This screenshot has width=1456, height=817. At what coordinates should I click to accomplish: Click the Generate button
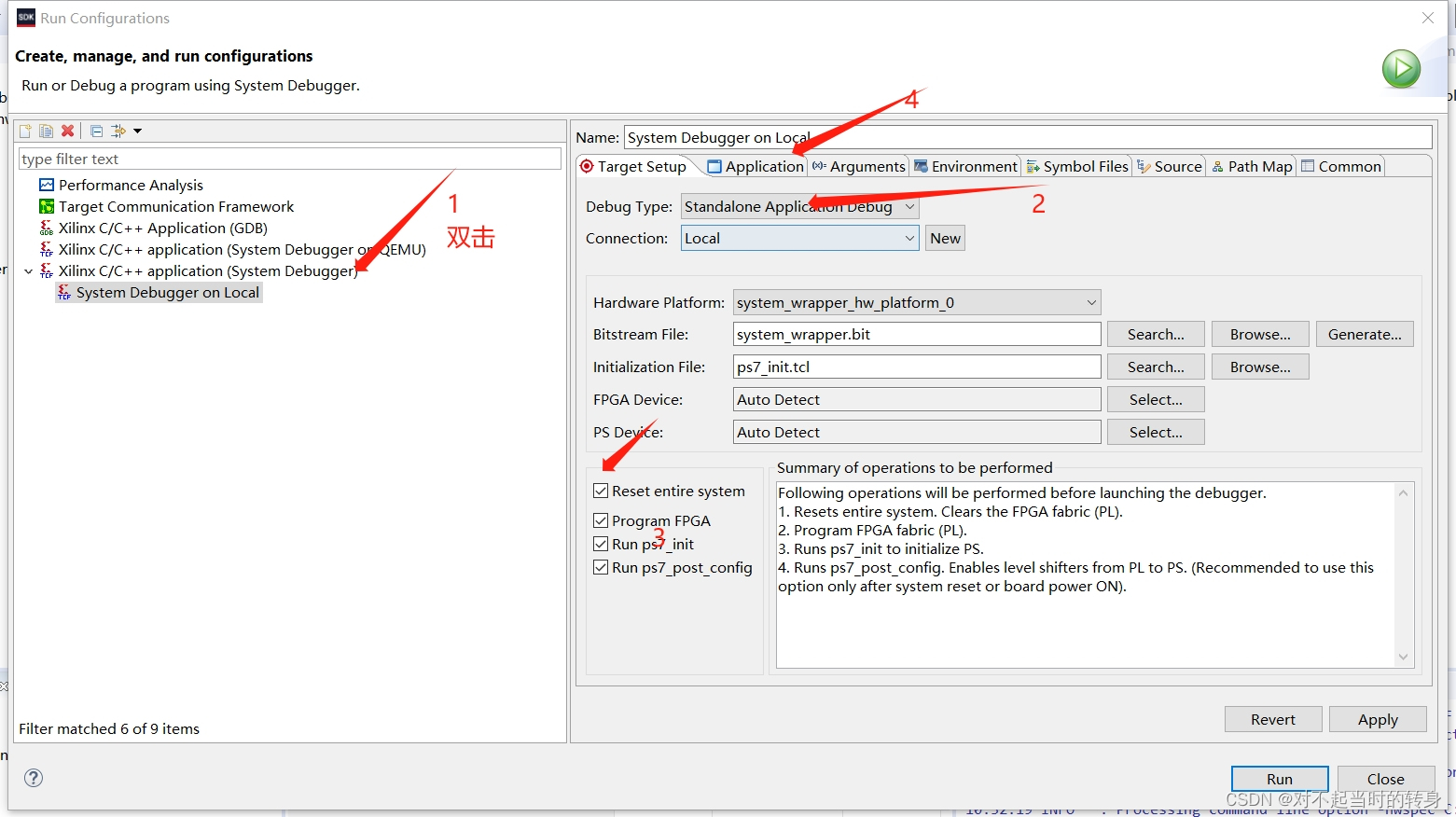(1365, 334)
